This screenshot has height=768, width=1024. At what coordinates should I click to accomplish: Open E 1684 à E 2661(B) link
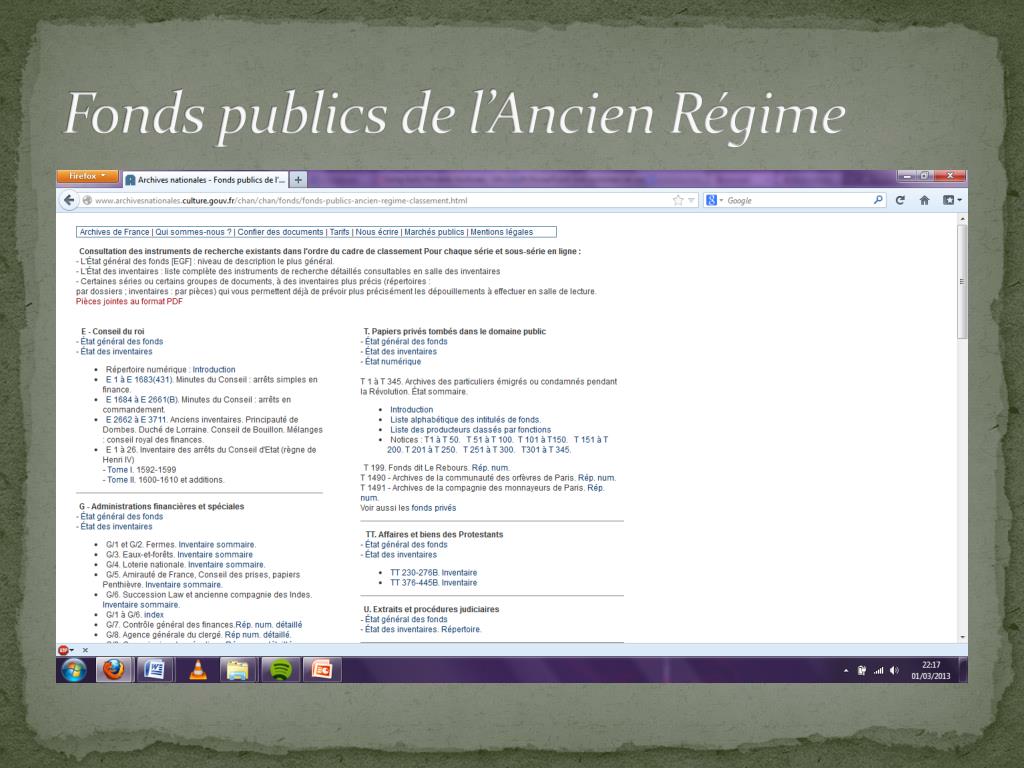coord(142,400)
